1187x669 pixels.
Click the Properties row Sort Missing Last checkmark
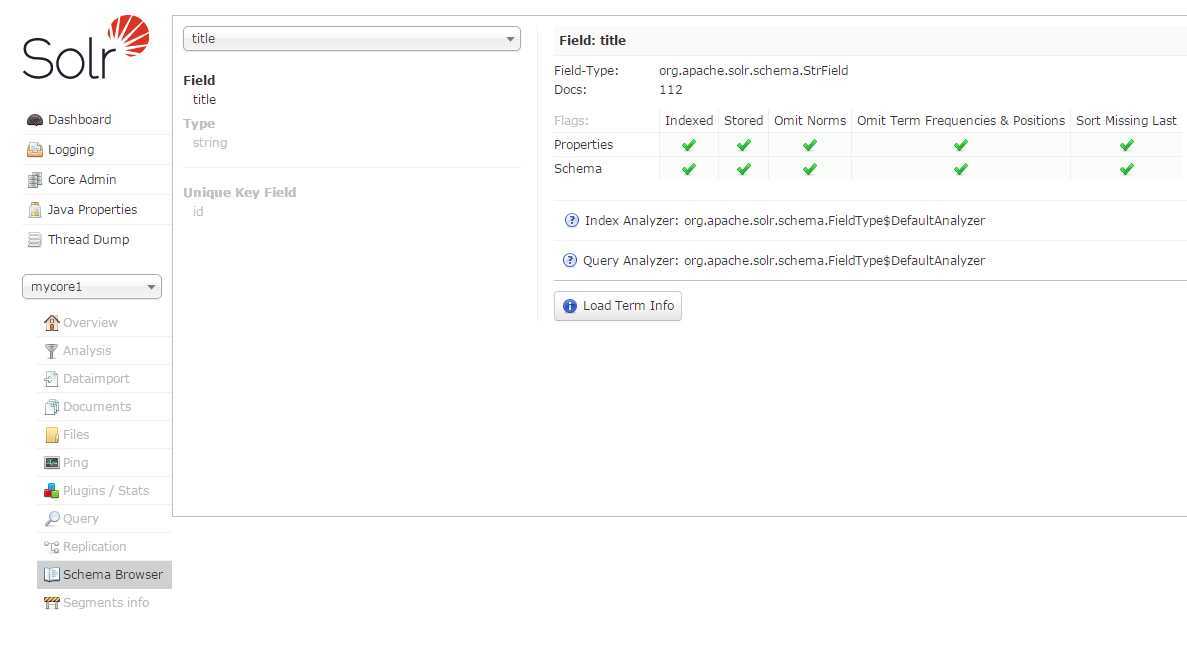pyautogui.click(x=1127, y=145)
